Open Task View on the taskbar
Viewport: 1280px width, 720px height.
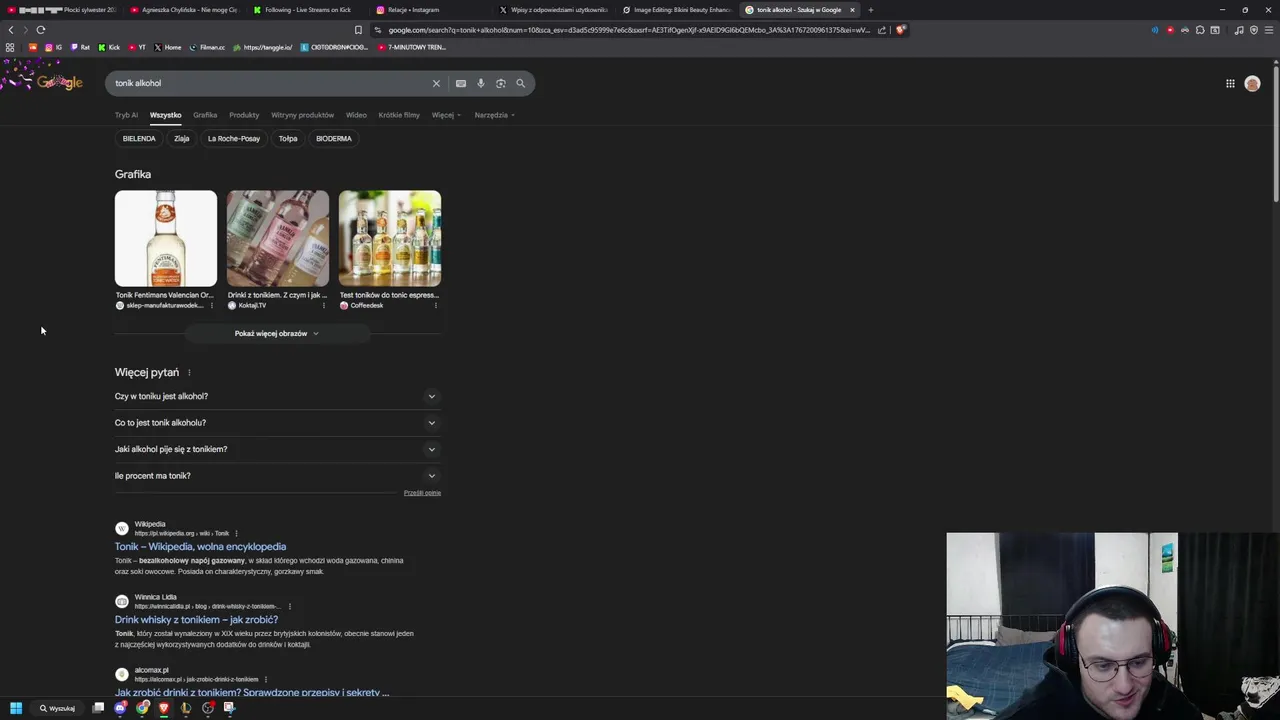(x=98, y=708)
